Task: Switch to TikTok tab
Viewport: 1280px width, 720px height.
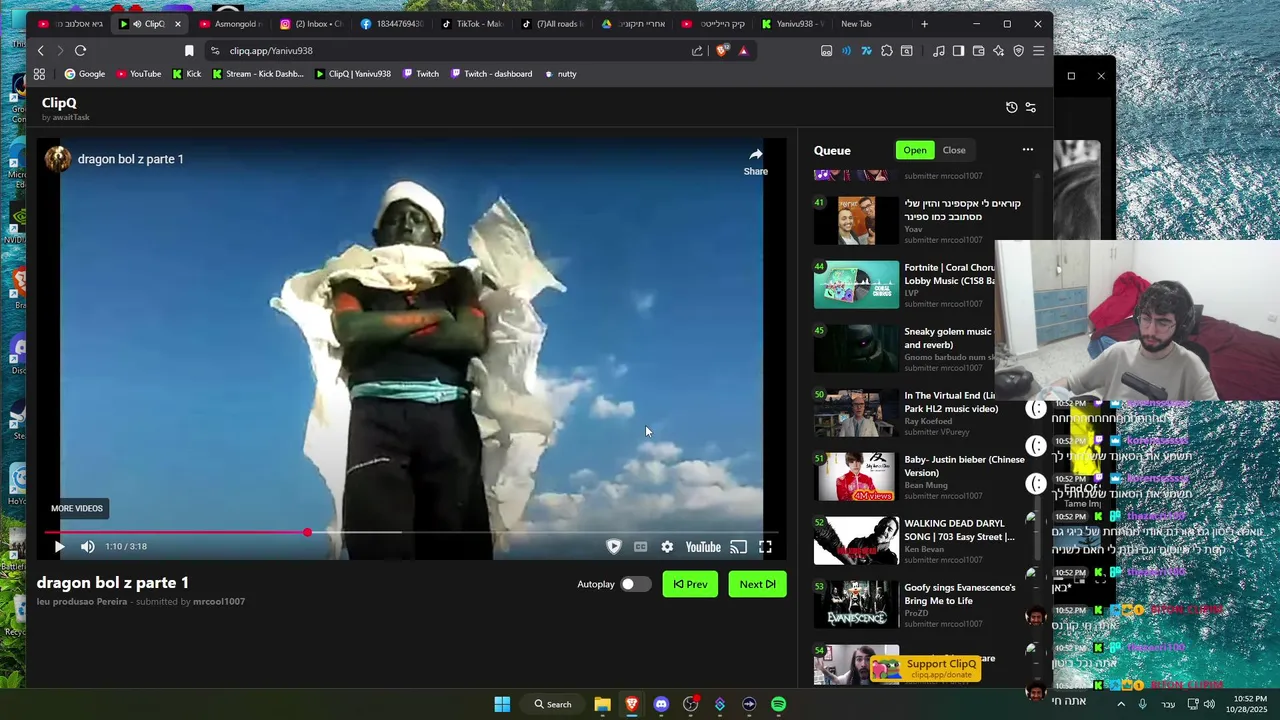Action: (473, 24)
